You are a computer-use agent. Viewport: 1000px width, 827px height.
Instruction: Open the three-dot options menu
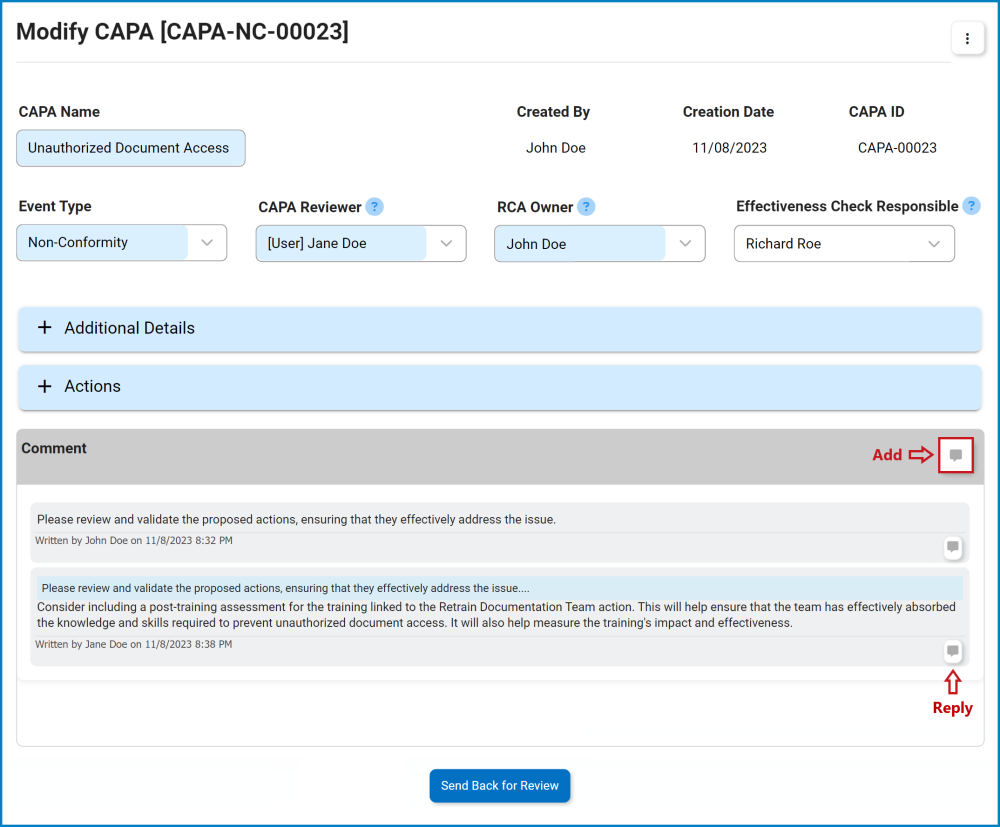[x=967, y=38]
